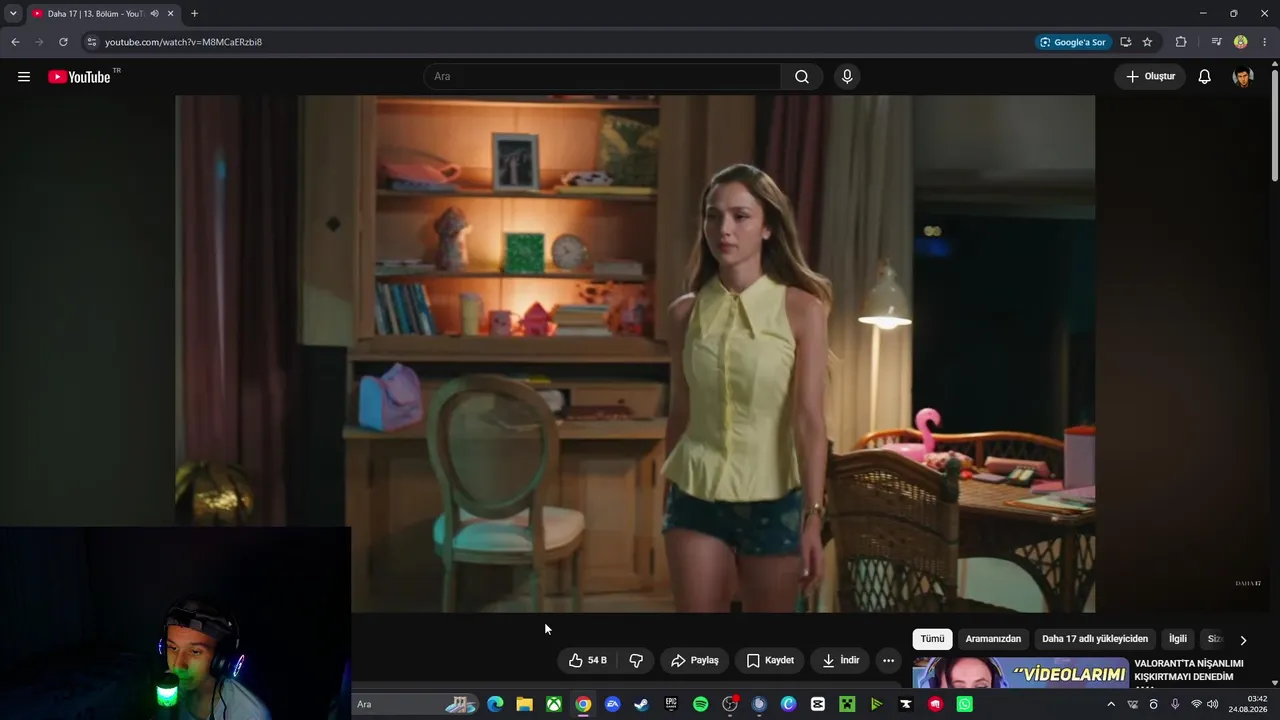Bookmark this page with the star icon
Viewport: 1280px width, 720px height.
[1147, 42]
